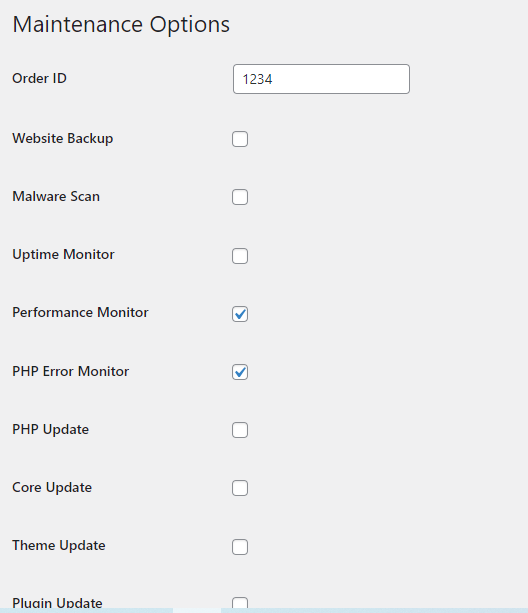Click the Order ID label text
Viewport: 528px width, 613px height.
click(x=39, y=78)
